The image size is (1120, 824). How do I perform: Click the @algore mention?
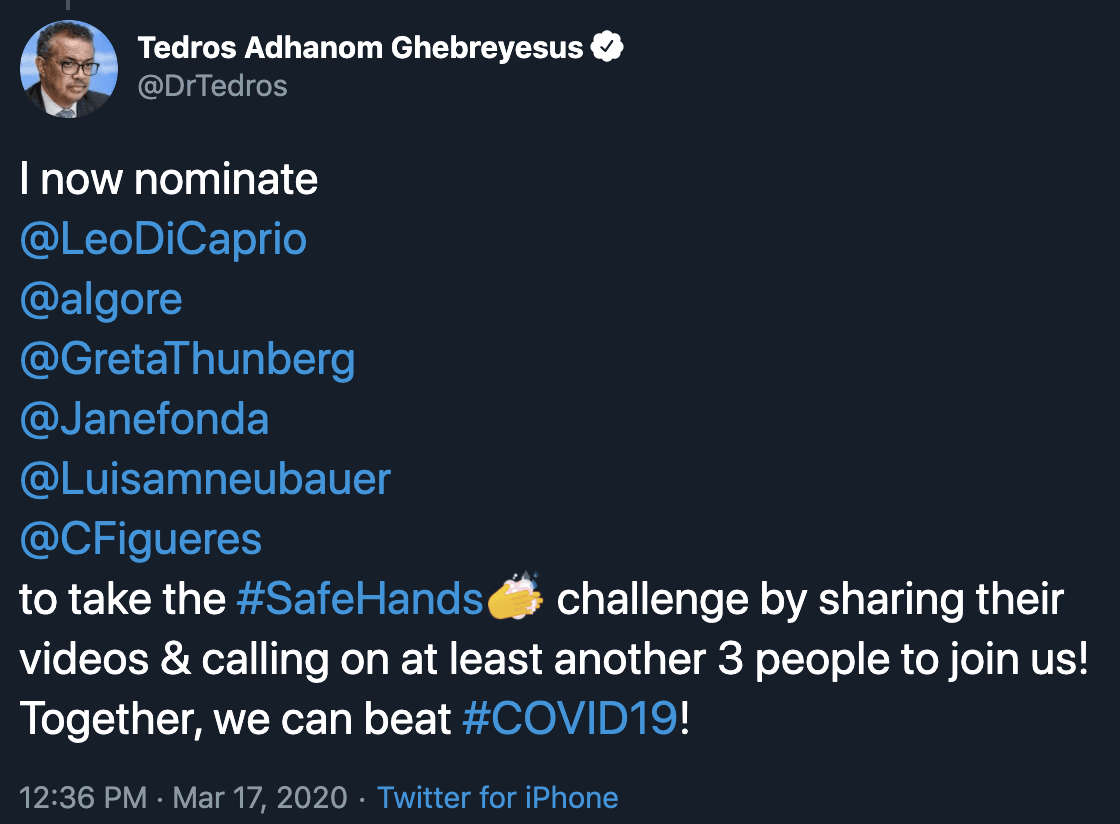(x=101, y=300)
